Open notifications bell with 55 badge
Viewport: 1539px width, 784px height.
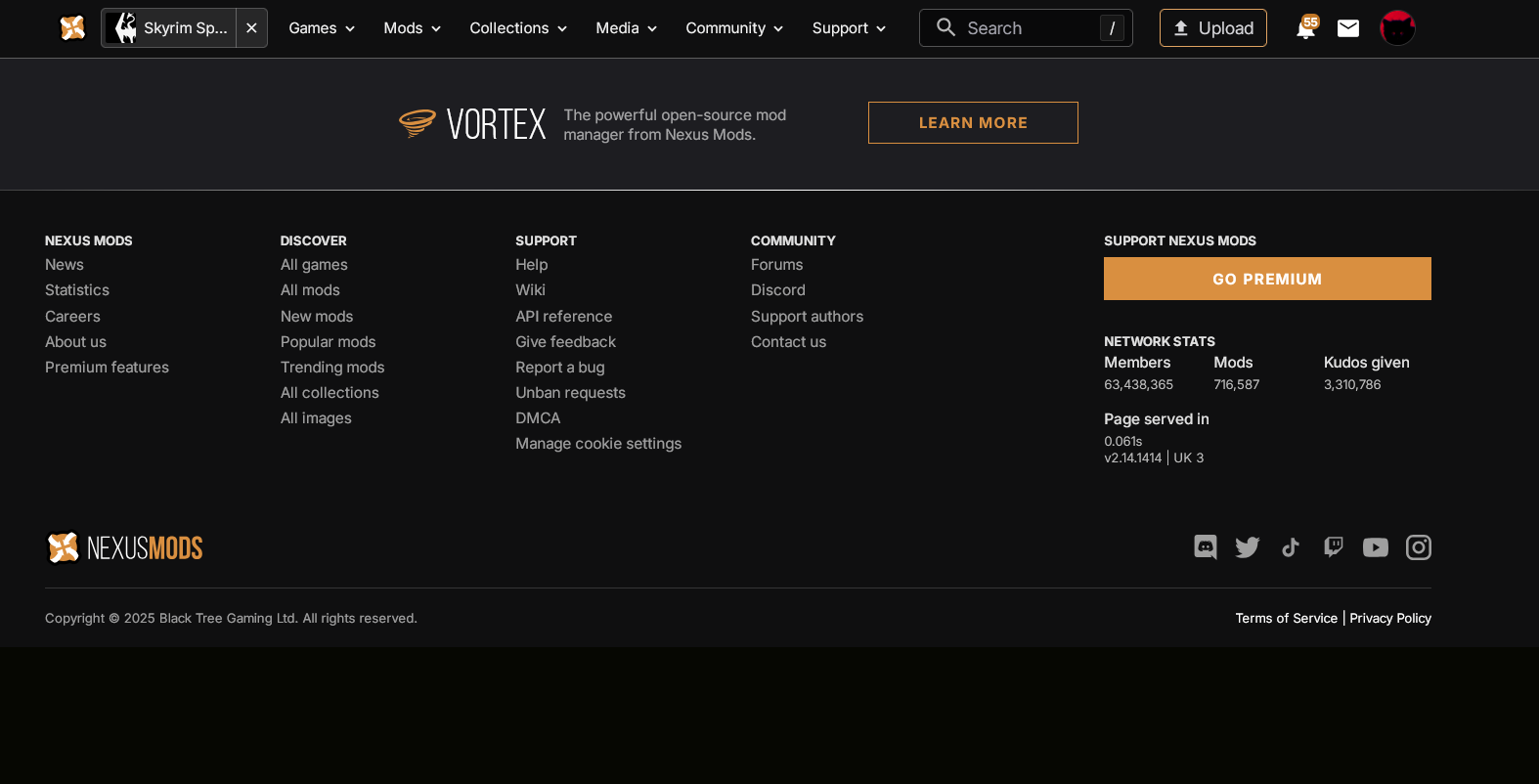(x=1306, y=27)
